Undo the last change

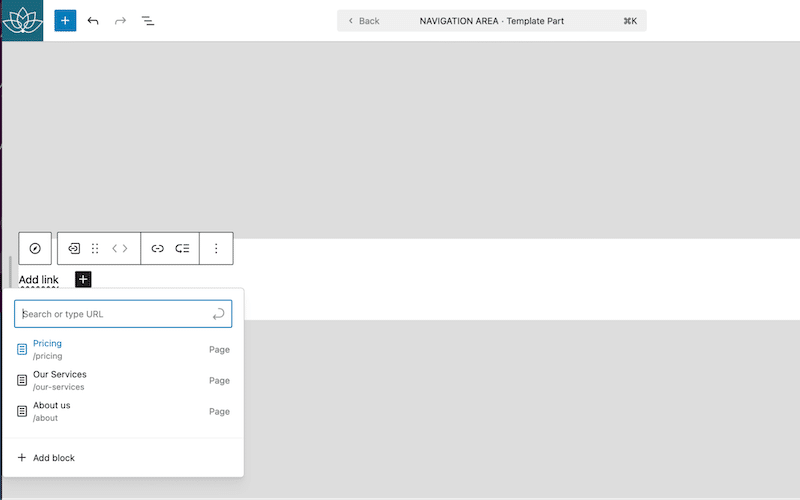(x=93, y=20)
